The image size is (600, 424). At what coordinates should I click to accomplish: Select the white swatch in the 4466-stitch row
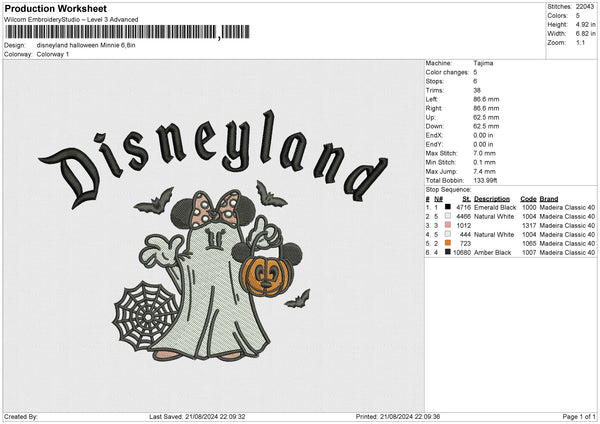[x=448, y=216]
